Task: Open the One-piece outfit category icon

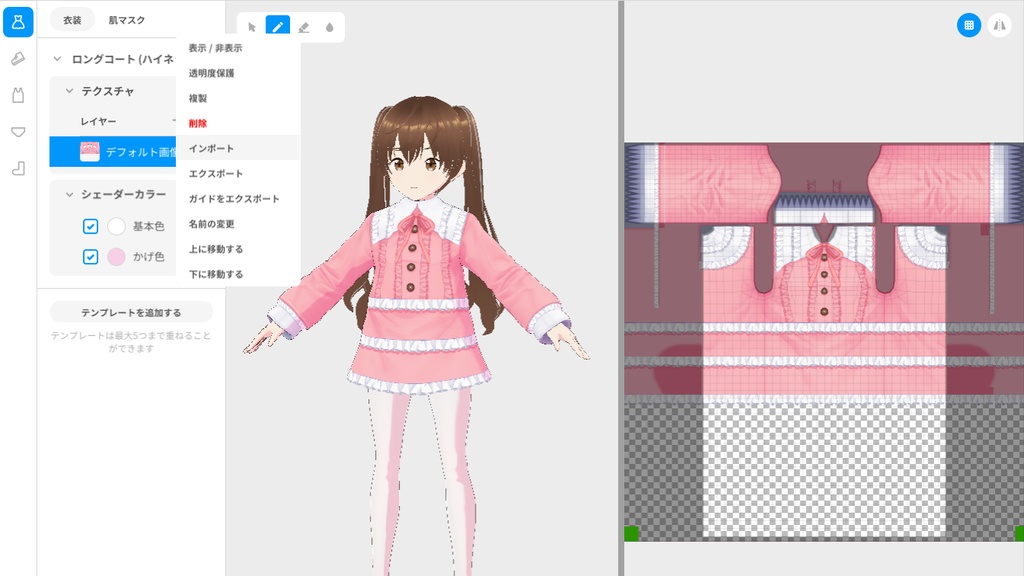Action: 18,22
